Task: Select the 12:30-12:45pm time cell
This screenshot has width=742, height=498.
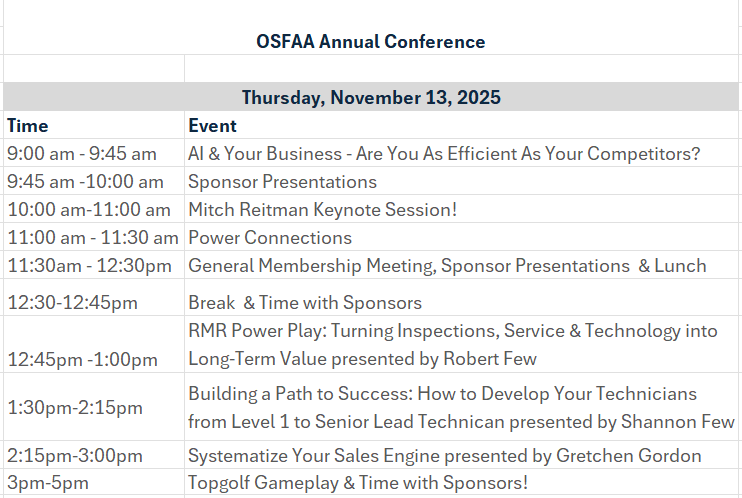Action: pos(72,302)
